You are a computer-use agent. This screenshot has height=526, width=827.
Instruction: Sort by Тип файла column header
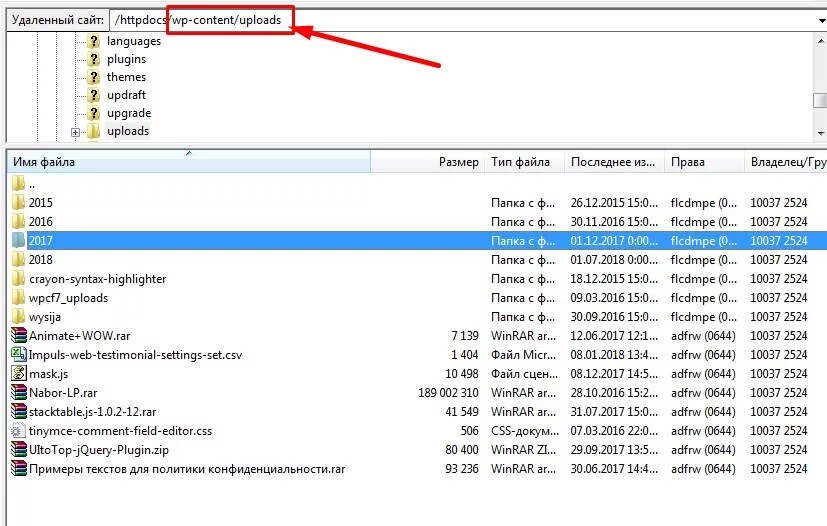(x=524, y=162)
